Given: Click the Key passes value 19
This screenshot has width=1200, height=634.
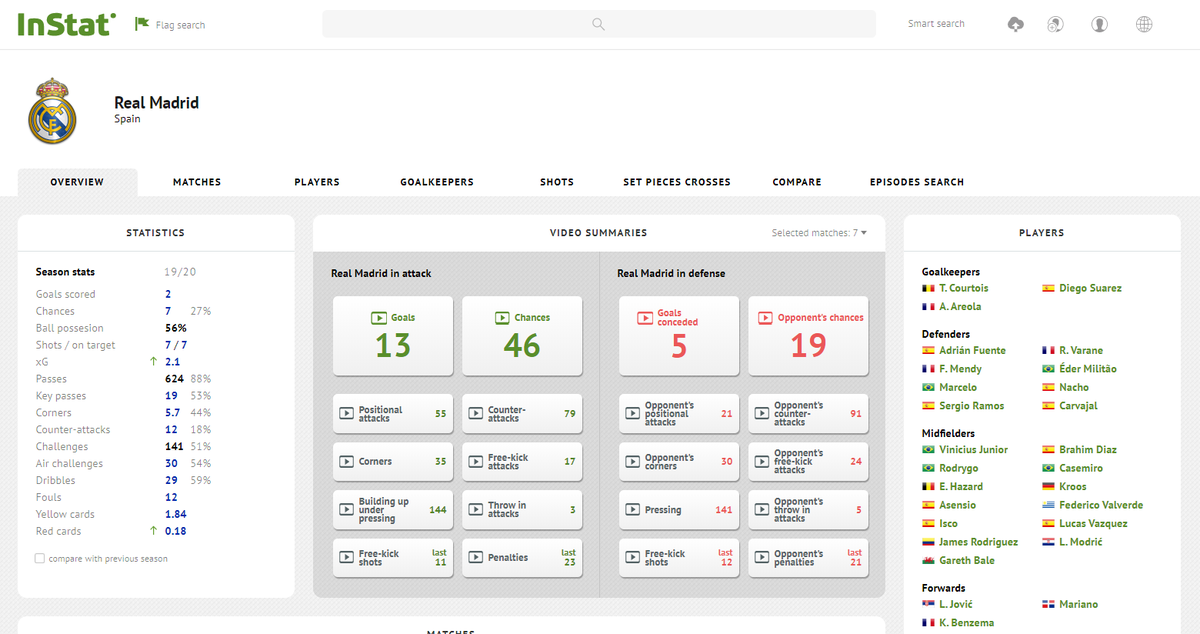Looking at the screenshot, I should pyautogui.click(x=171, y=396).
